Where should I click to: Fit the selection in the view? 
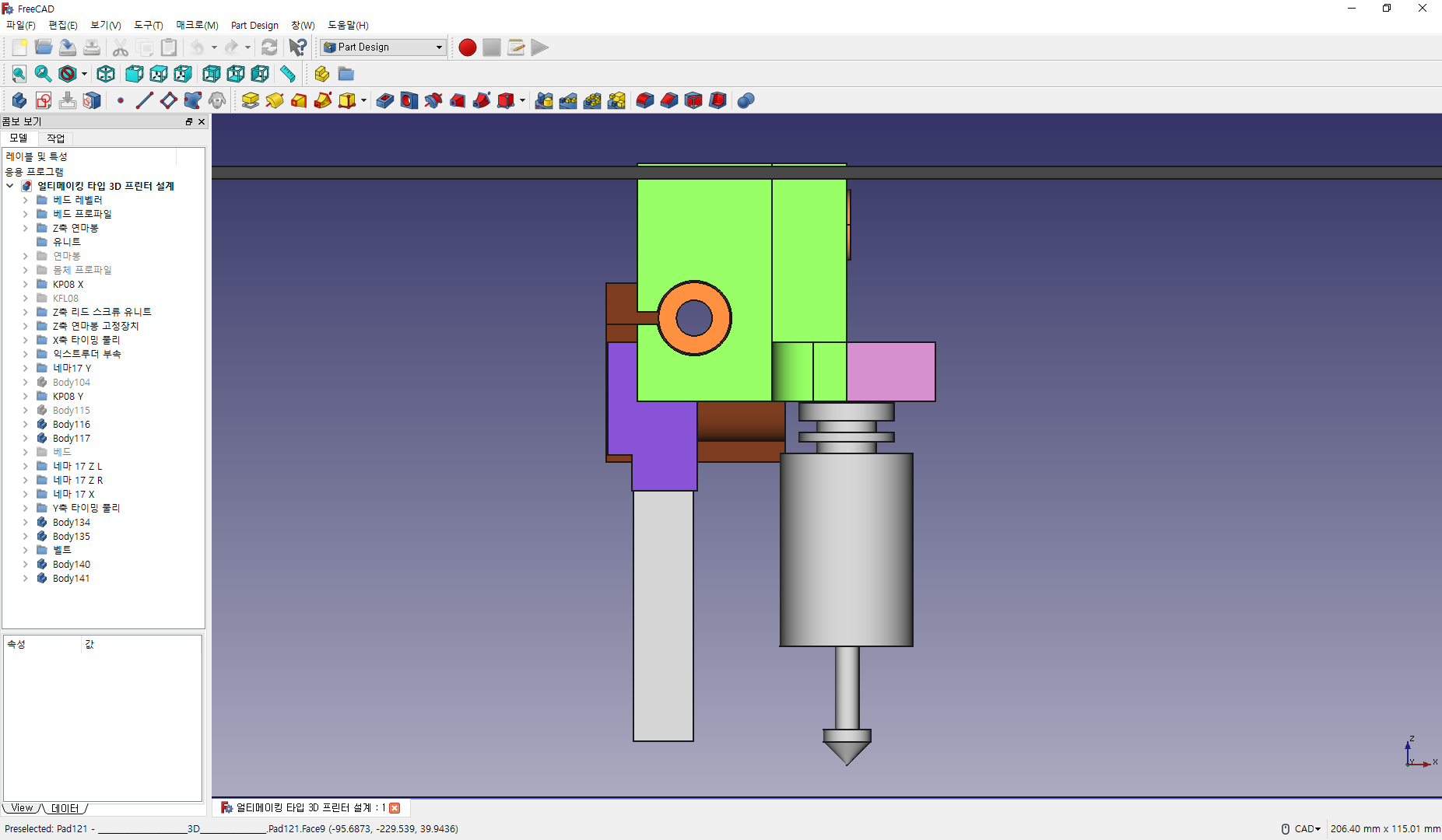point(43,74)
